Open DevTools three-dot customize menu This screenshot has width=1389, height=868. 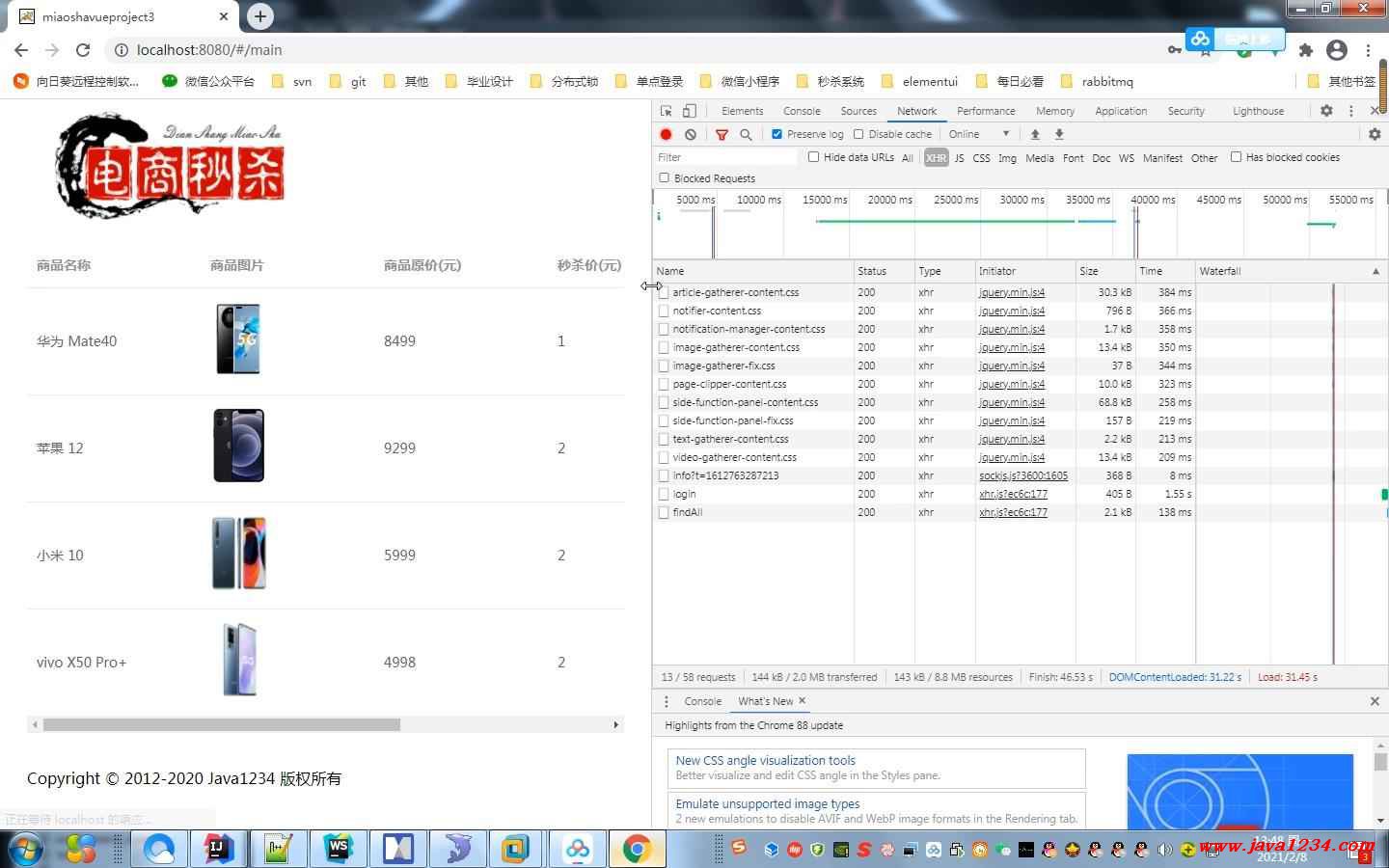click(x=1350, y=111)
